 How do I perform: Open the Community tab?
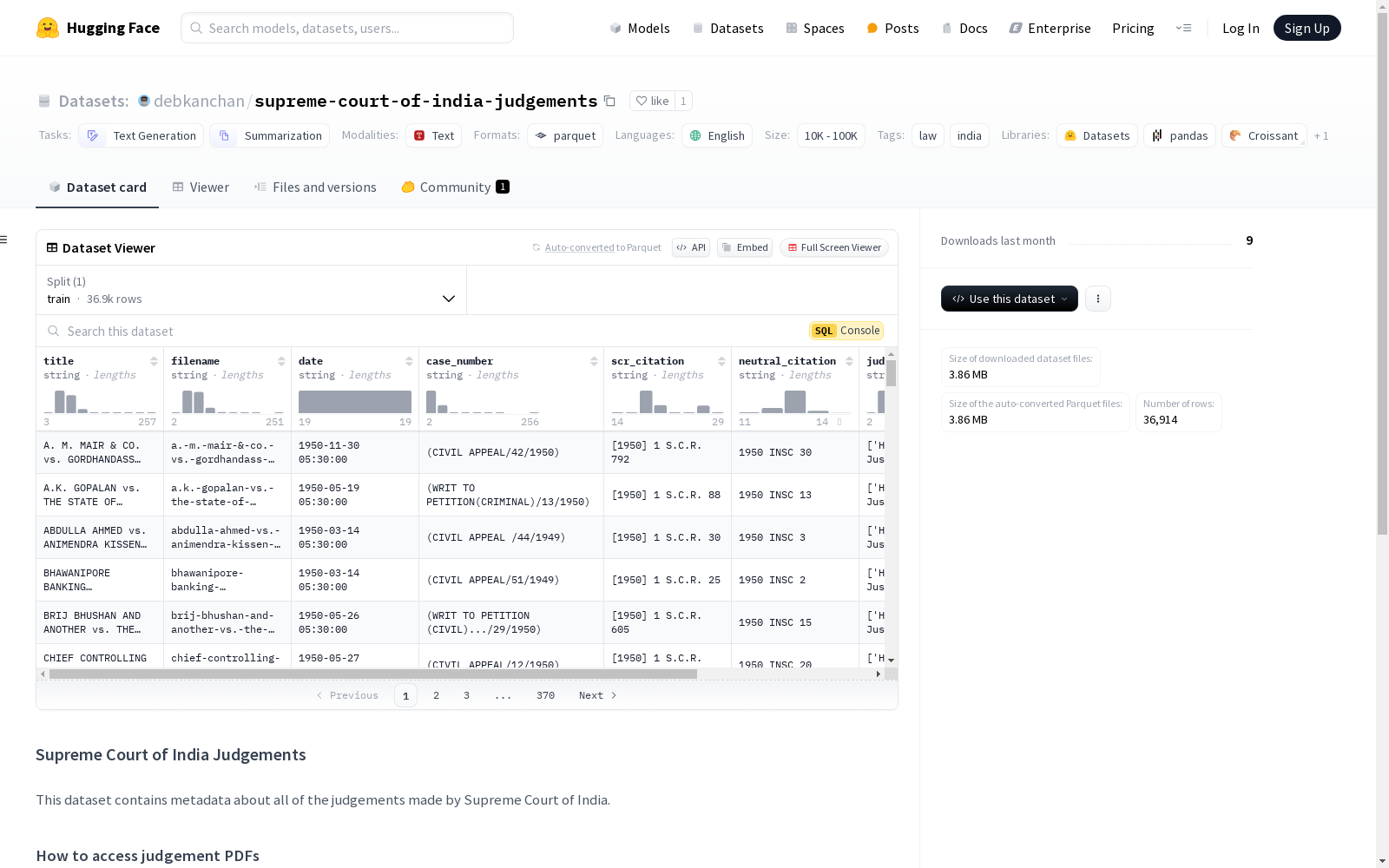pyautogui.click(x=455, y=187)
